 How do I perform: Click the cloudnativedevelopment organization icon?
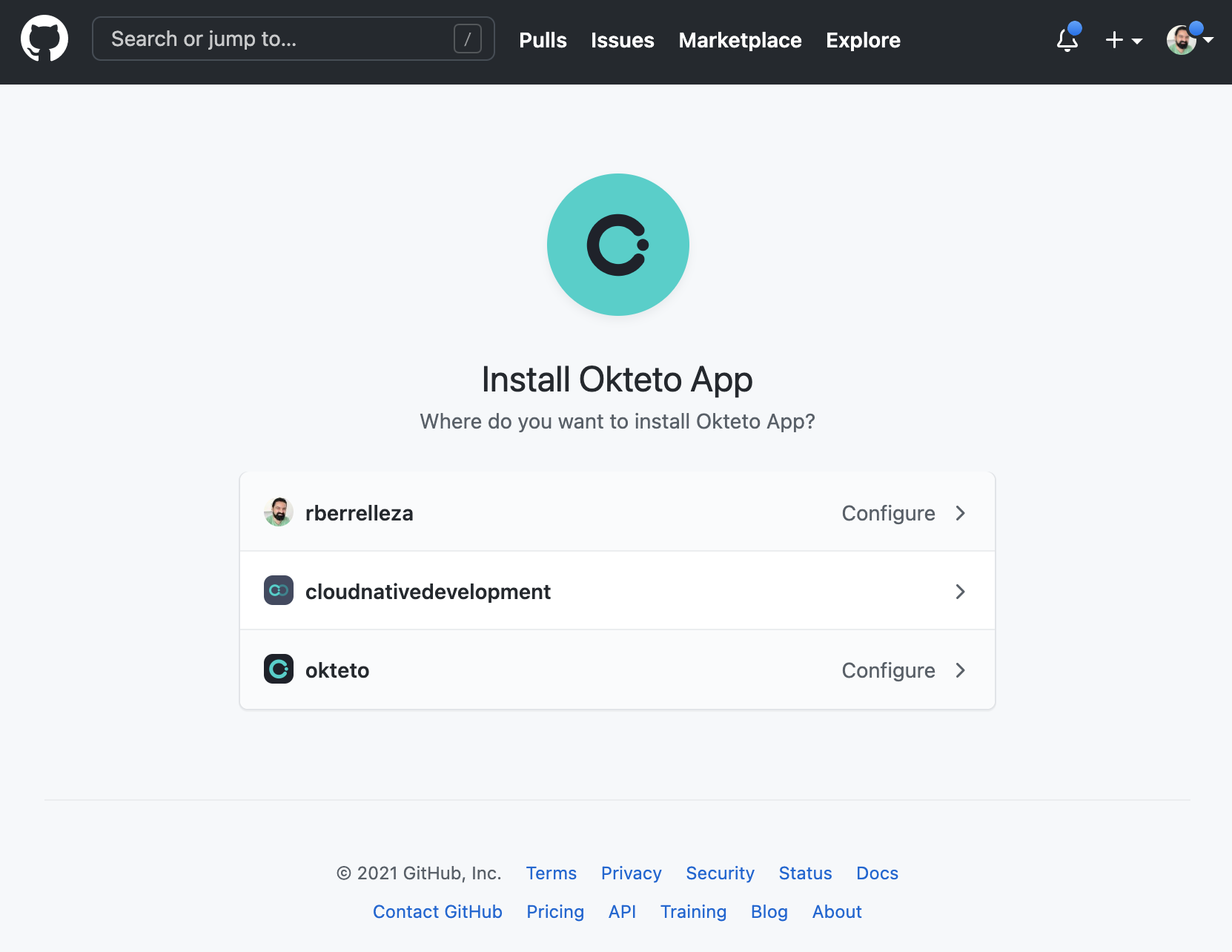pyautogui.click(x=279, y=591)
